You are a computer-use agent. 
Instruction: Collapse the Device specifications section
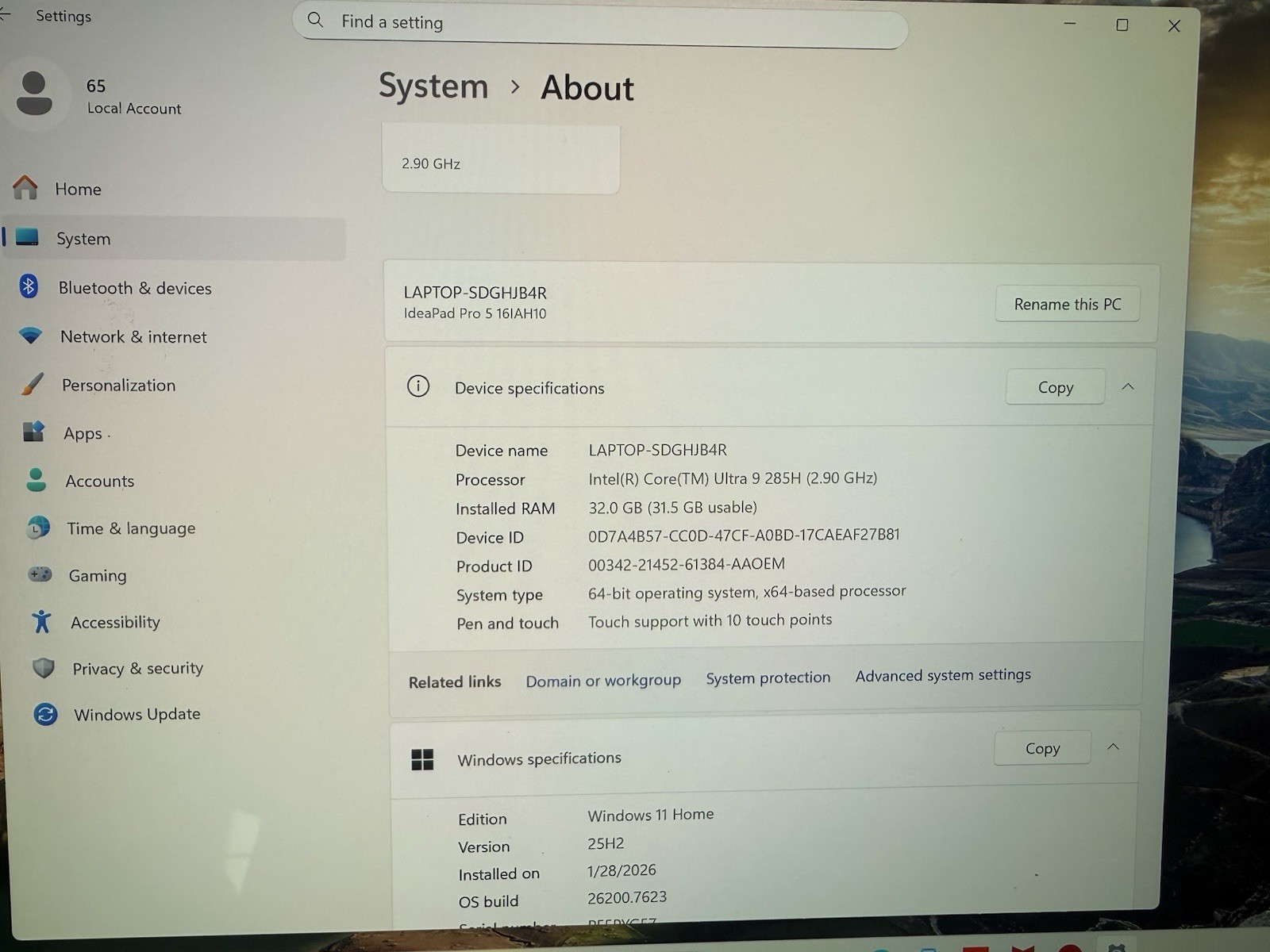coord(1128,386)
